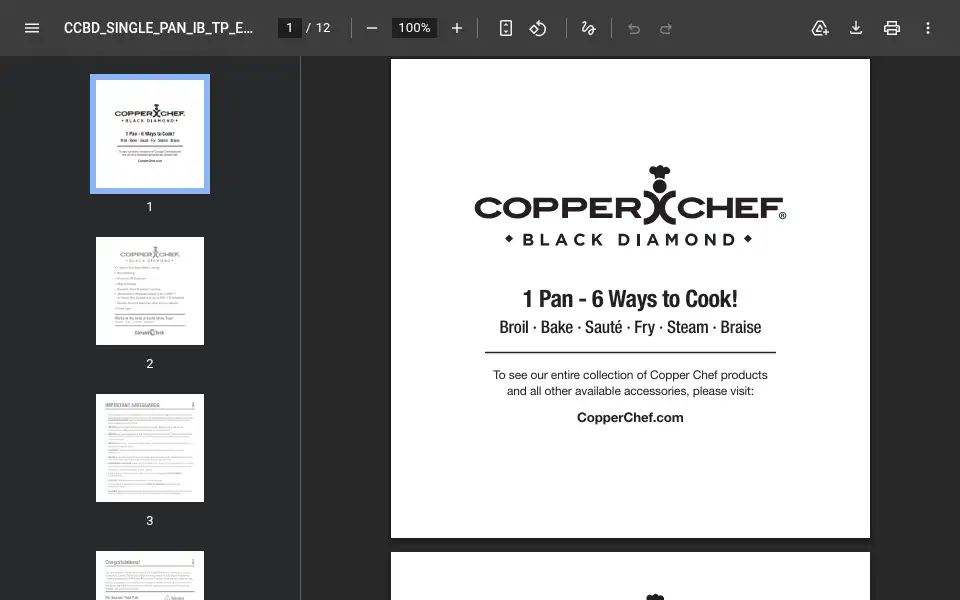Click the thumbnail label number 2
This screenshot has height=600, width=960.
click(x=150, y=364)
